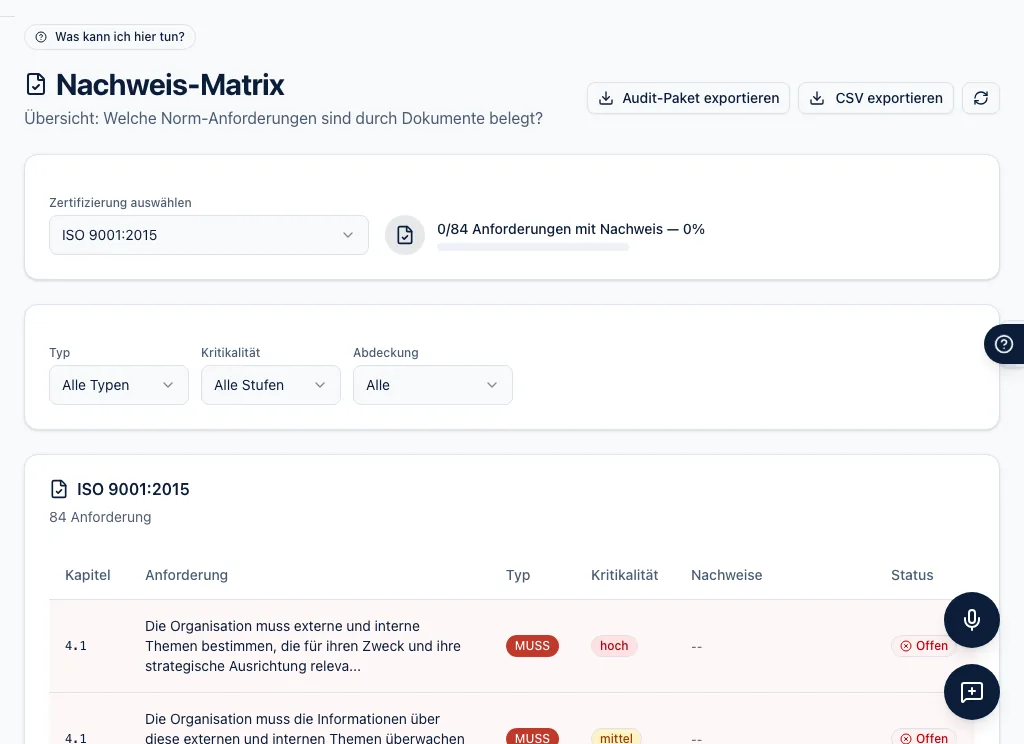
Task: Click the MUSS badge in the first row
Action: [532, 646]
